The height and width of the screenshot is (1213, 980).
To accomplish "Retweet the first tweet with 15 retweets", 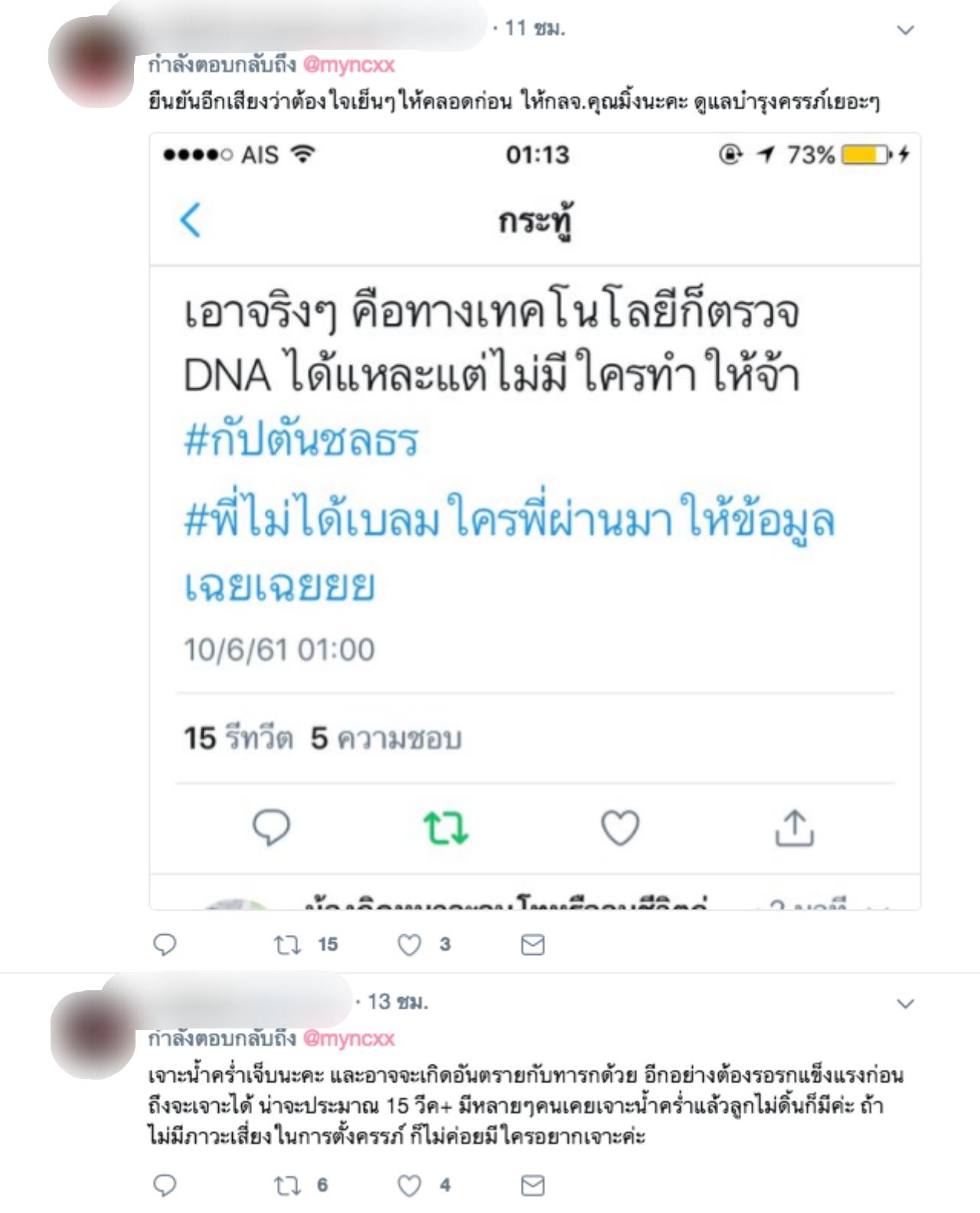I will [288, 944].
